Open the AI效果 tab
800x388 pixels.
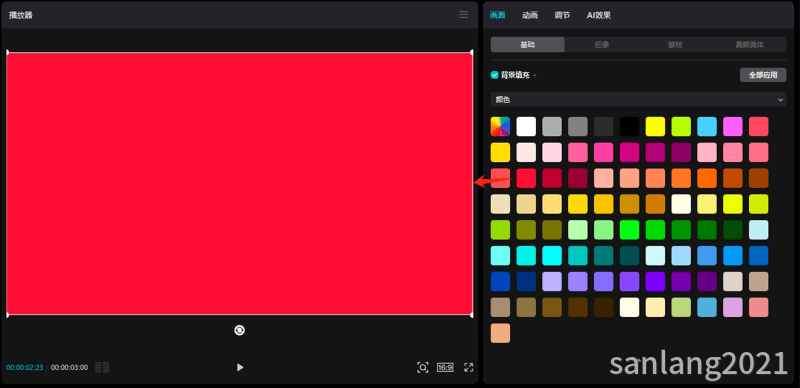[x=599, y=15]
